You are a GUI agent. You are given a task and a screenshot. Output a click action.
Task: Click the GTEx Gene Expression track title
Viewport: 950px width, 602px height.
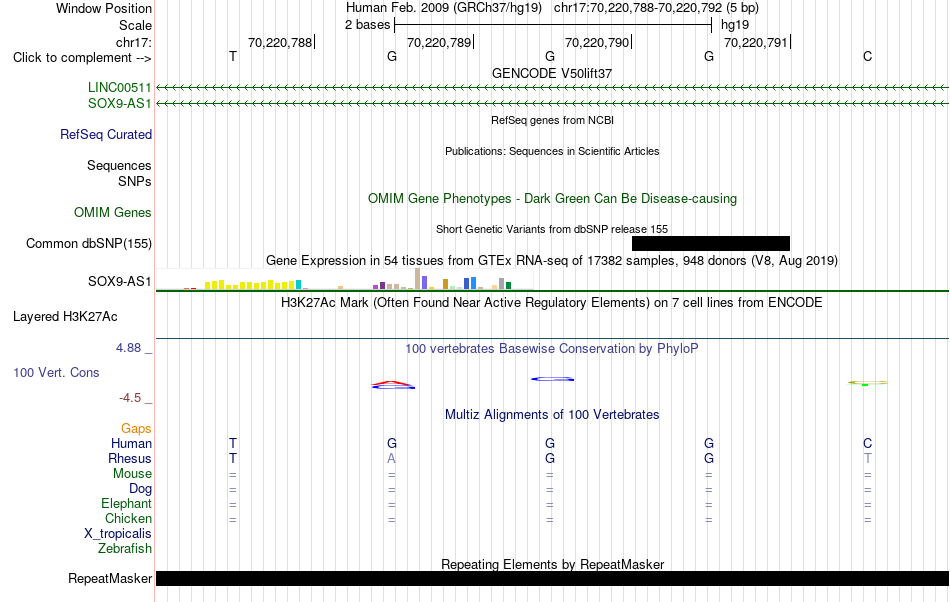(552, 260)
